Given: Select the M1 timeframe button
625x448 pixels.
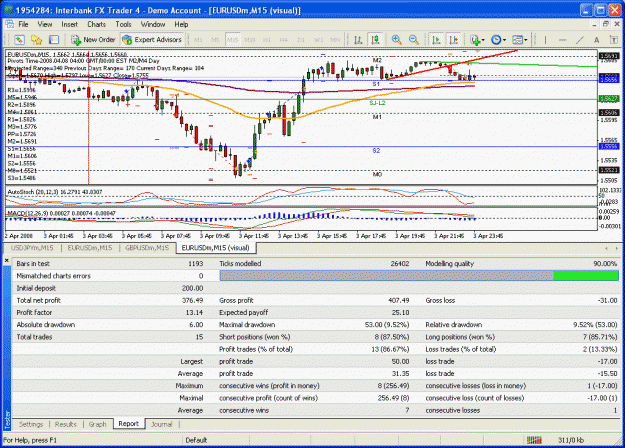Looking at the screenshot, I should point(198,40).
